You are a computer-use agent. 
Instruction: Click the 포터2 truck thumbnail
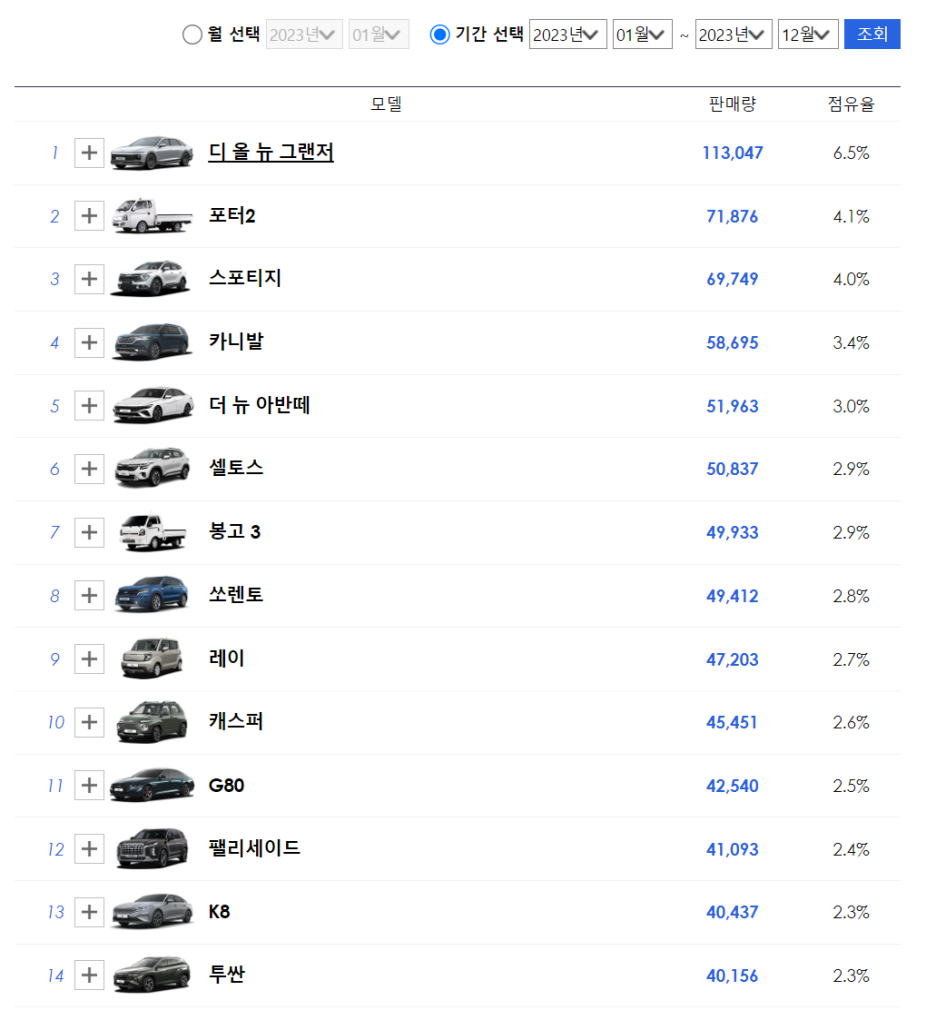coord(152,216)
